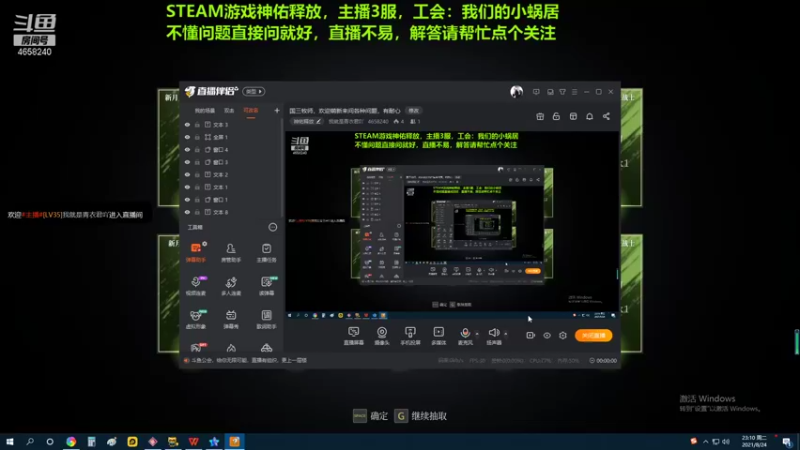Viewport: 800px width, 450px height.
Task: Toggle visibility of 窗口 4 layer
Action: click(x=187, y=149)
